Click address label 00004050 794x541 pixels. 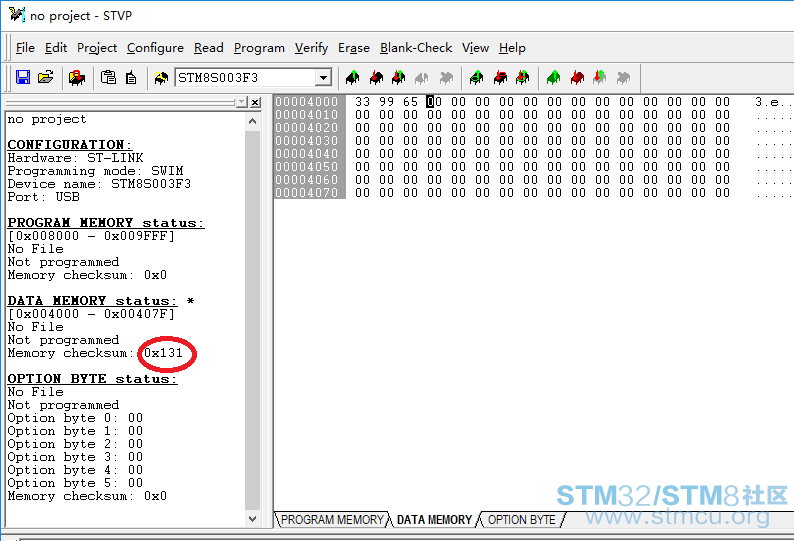(x=307, y=167)
